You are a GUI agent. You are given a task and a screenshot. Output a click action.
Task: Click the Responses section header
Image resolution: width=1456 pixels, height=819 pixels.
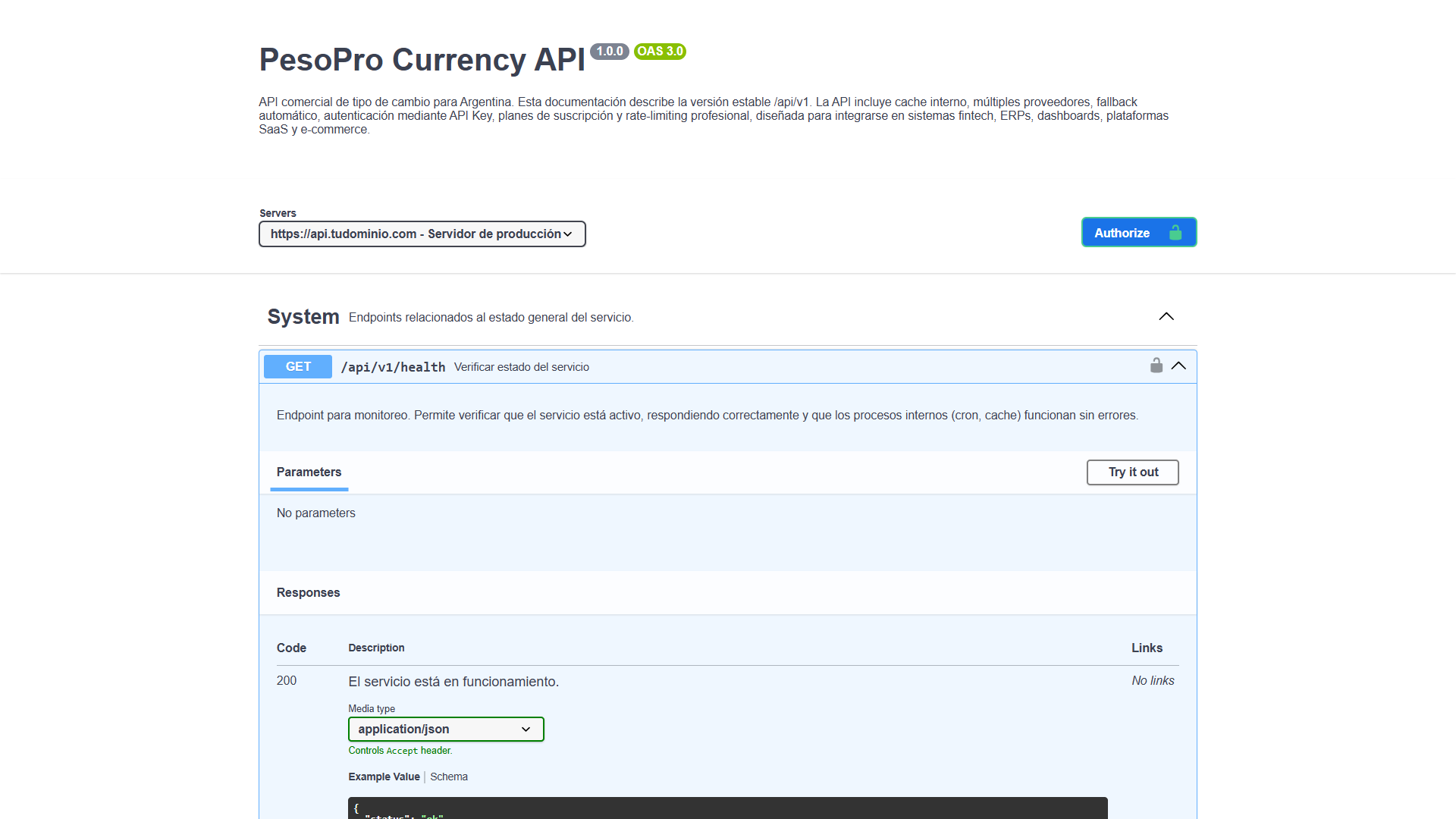click(308, 593)
